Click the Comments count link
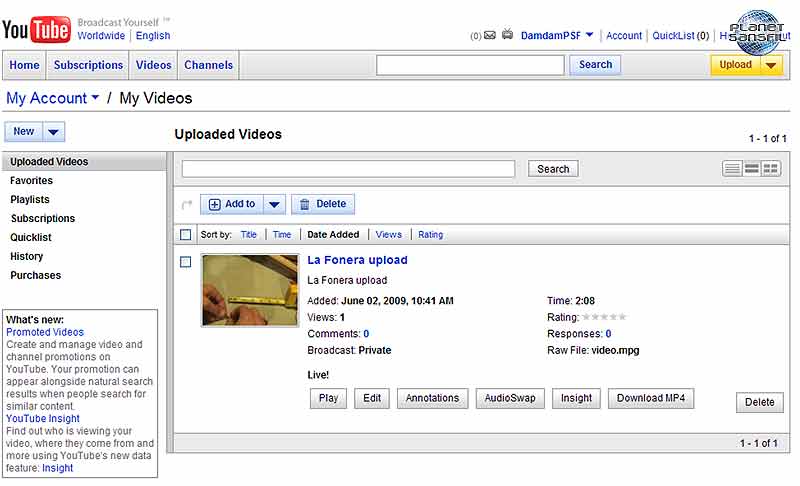 366,334
